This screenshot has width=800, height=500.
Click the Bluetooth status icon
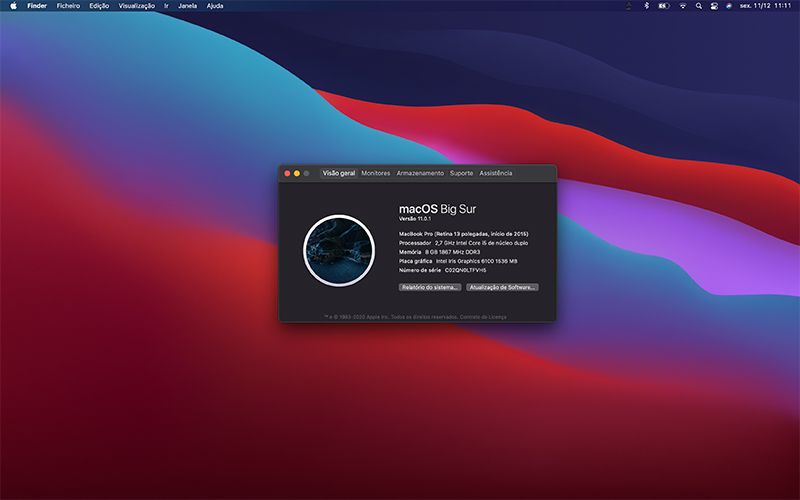point(646,6)
